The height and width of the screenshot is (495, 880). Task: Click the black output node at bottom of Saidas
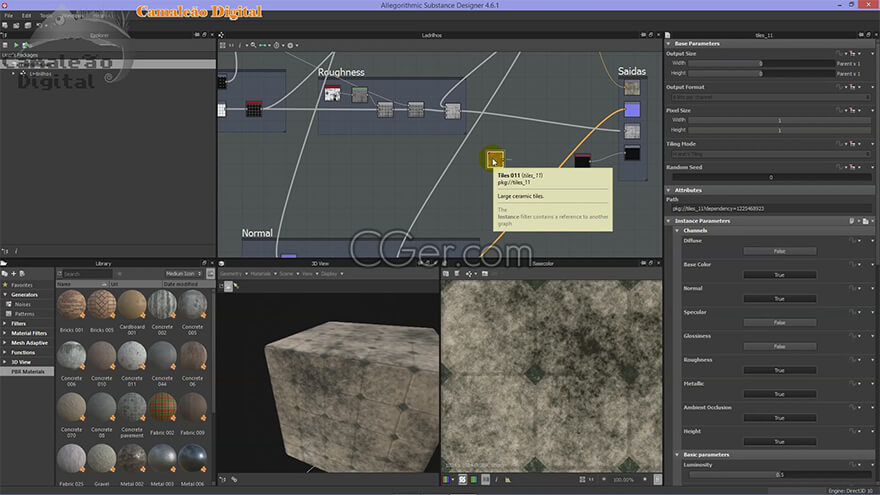click(632, 153)
